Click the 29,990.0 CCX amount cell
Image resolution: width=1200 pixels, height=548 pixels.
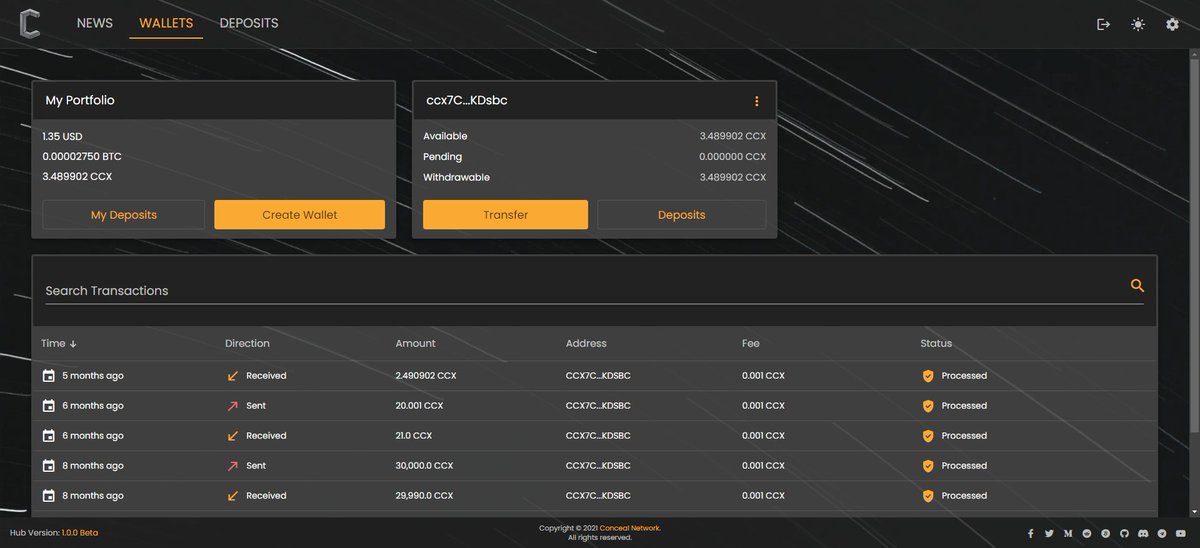424,496
